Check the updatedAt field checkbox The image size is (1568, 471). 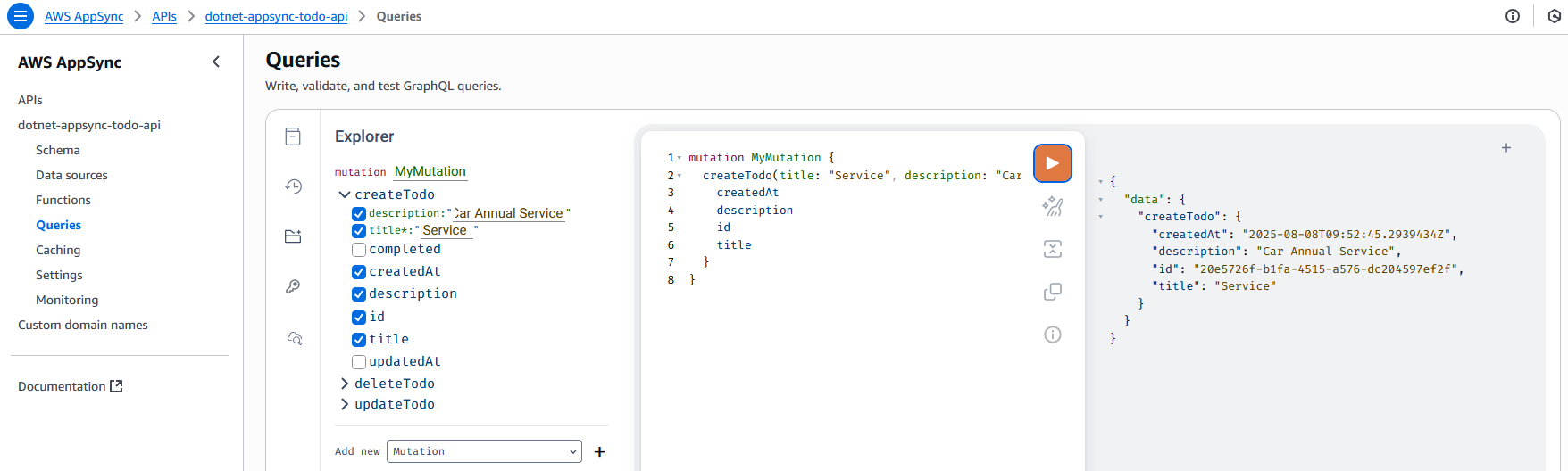point(359,362)
